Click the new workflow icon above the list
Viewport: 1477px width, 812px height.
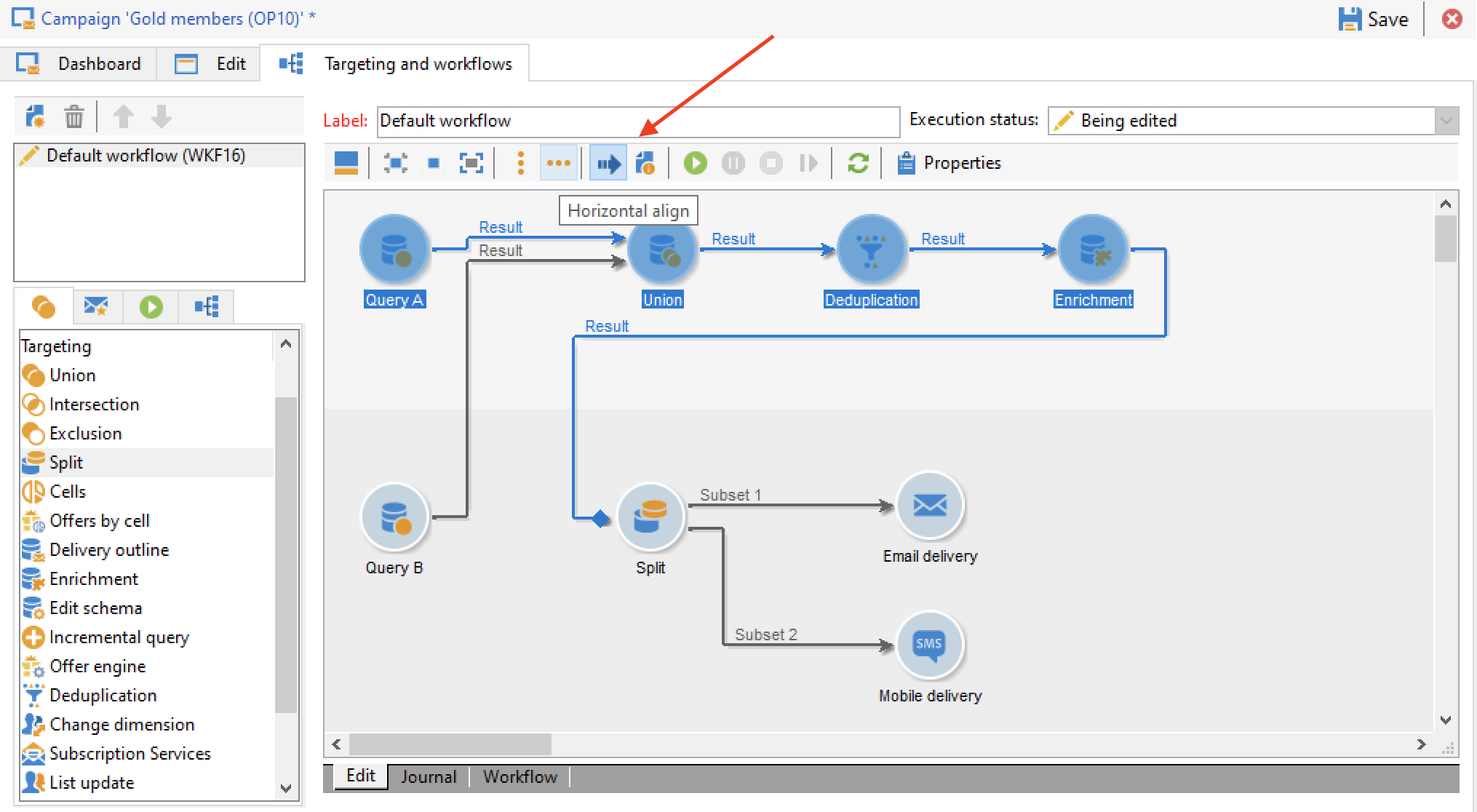(x=35, y=116)
